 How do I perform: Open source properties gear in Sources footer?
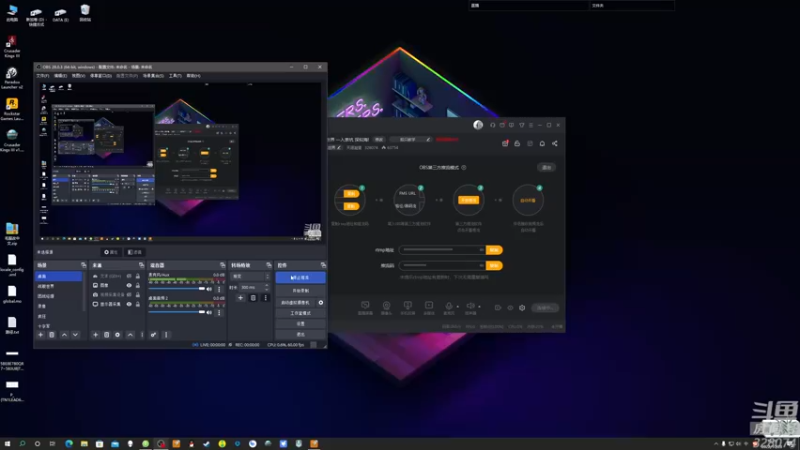tap(117, 335)
